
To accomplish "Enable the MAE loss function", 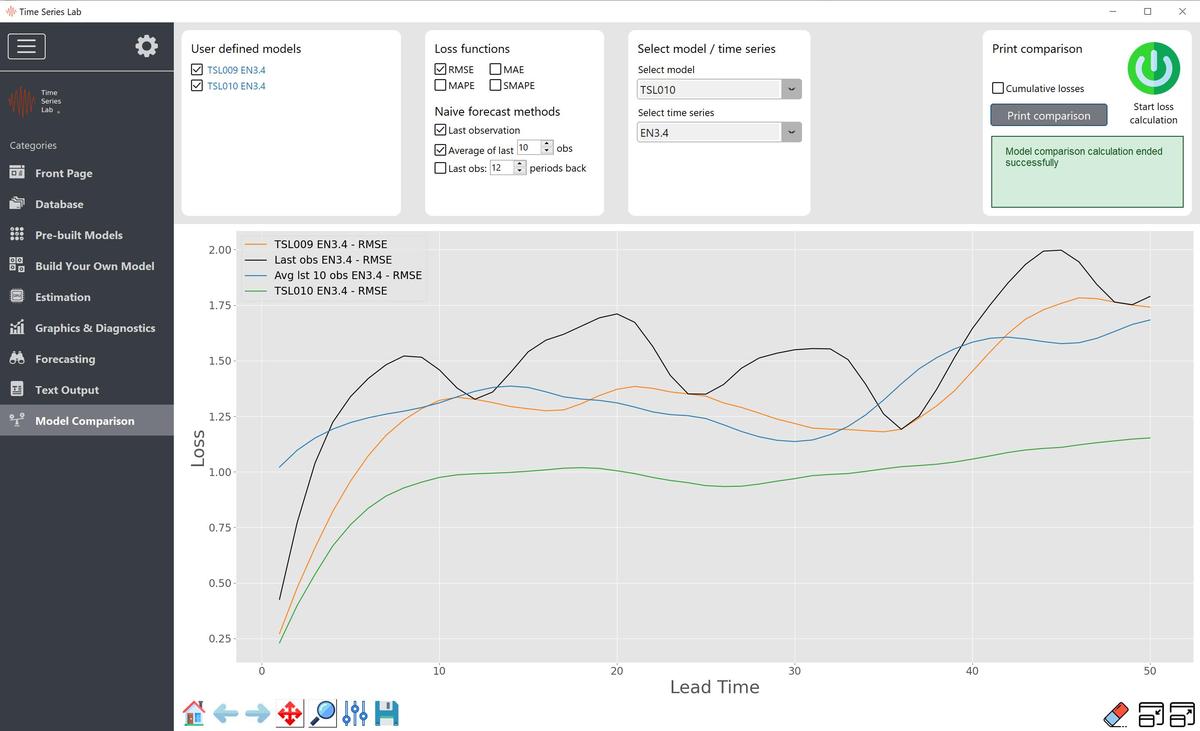I will tap(496, 70).
